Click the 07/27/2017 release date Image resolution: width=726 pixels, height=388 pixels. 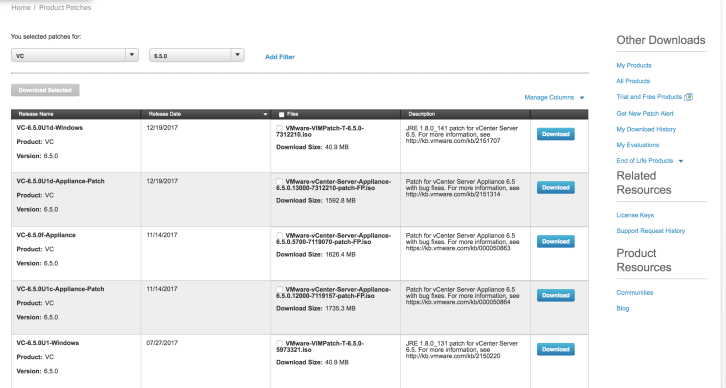click(x=162, y=343)
